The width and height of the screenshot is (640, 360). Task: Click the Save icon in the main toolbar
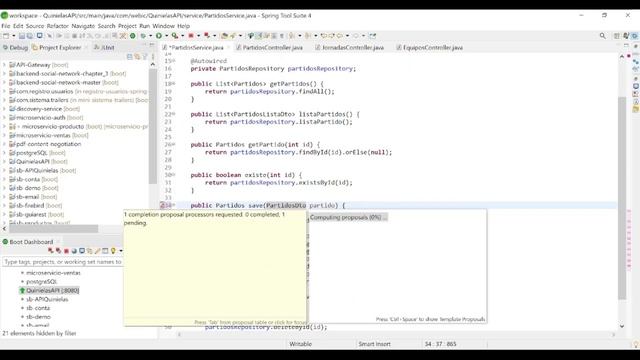pyautogui.click(x=22, y=36)
